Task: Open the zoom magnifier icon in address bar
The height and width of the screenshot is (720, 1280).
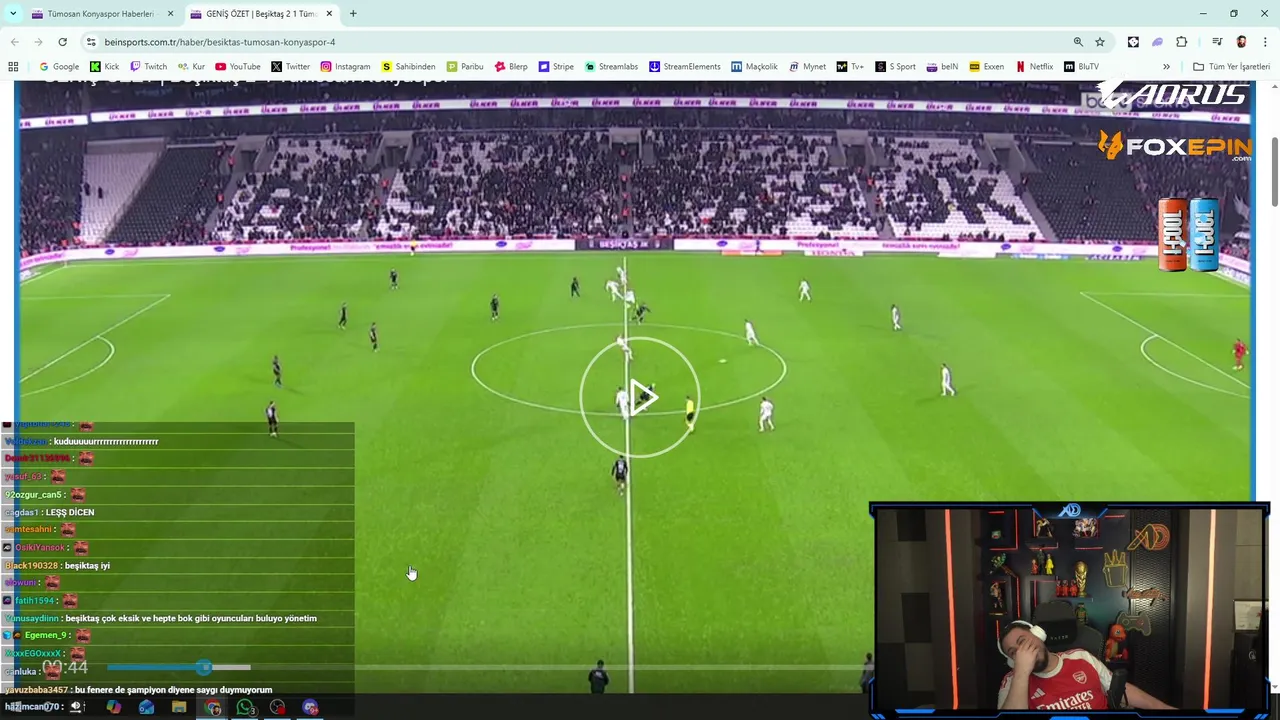Action: tap(1078, 42)
